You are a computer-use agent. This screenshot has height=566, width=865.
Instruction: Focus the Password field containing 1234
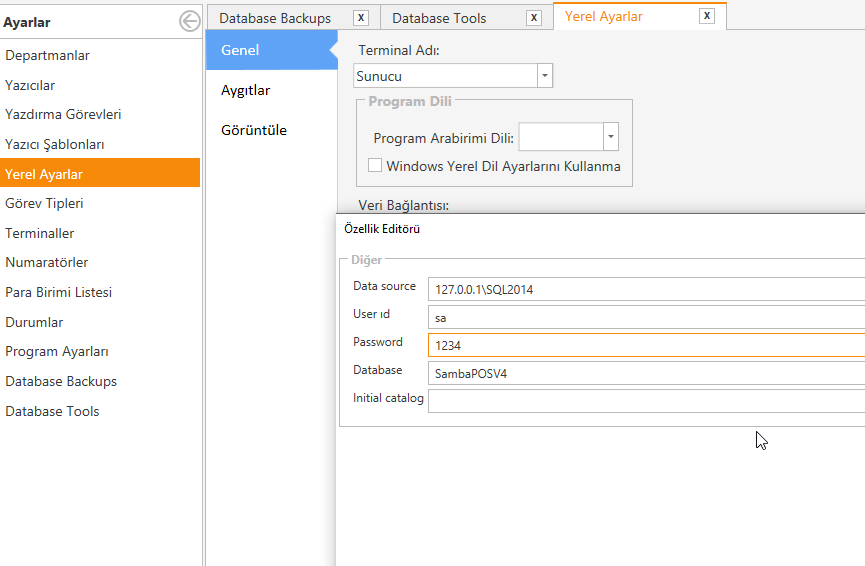click(646, 345)
